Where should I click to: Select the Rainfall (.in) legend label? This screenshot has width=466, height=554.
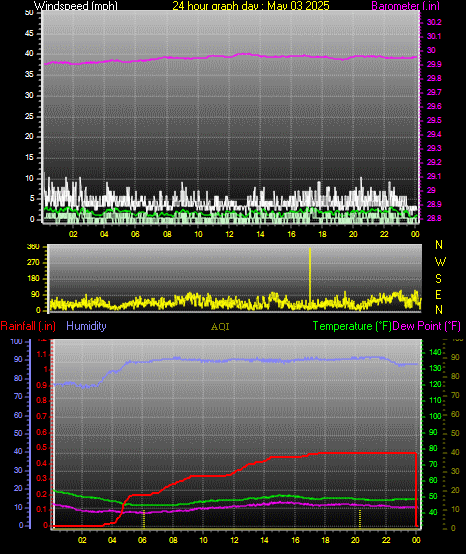pos(28,326)
